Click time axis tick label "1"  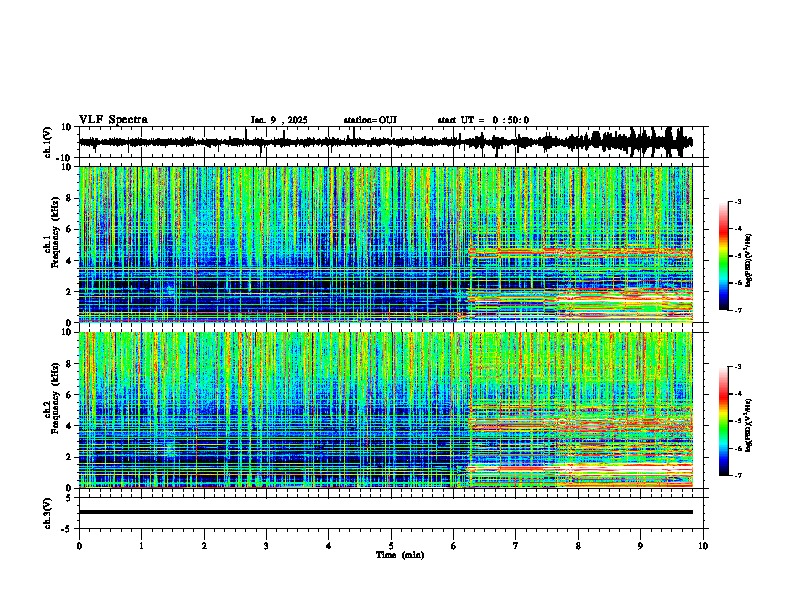(x=141, y=546)
